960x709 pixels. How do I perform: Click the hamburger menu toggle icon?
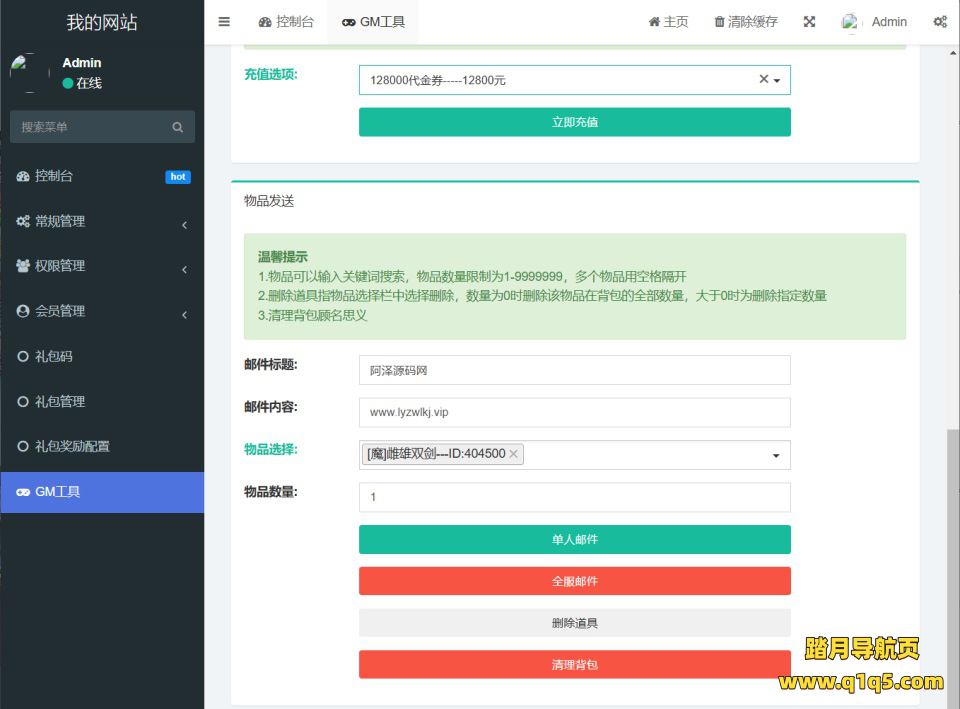click(x=224, y=22)
